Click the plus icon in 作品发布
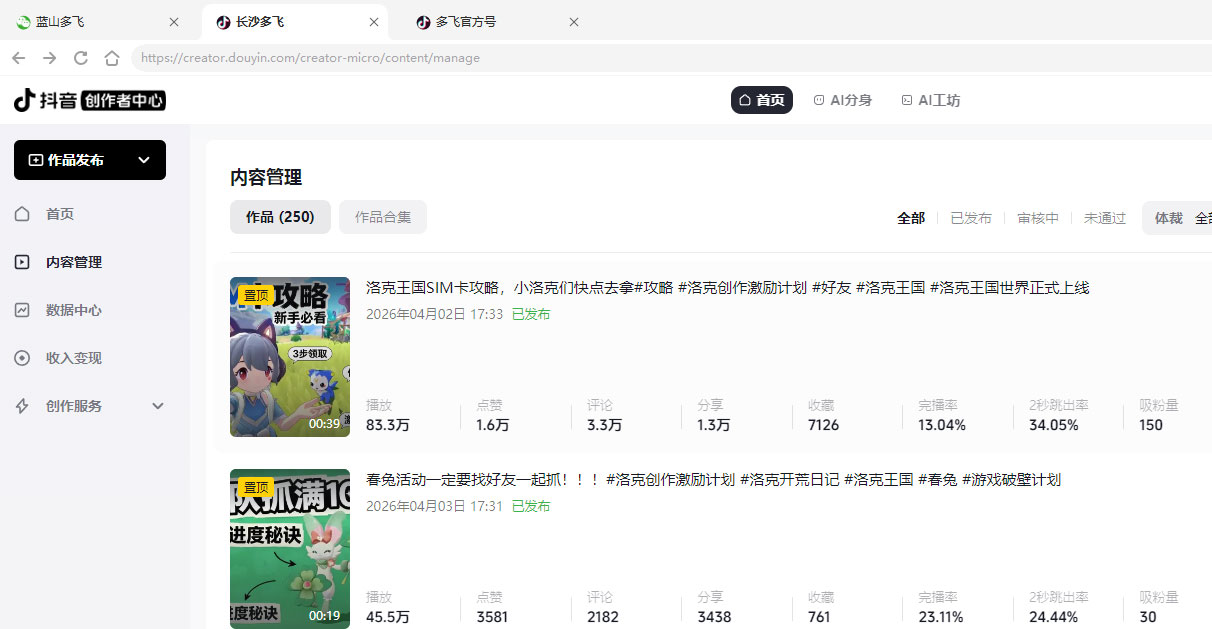The height and width of the screenshot is (629, 1212). click(x=36, y=160)
